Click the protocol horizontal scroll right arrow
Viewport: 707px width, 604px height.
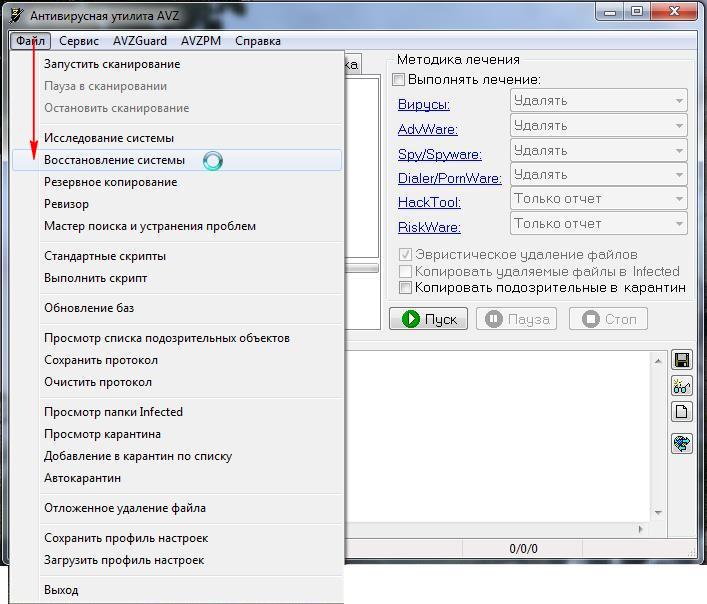tap(641, 529)
